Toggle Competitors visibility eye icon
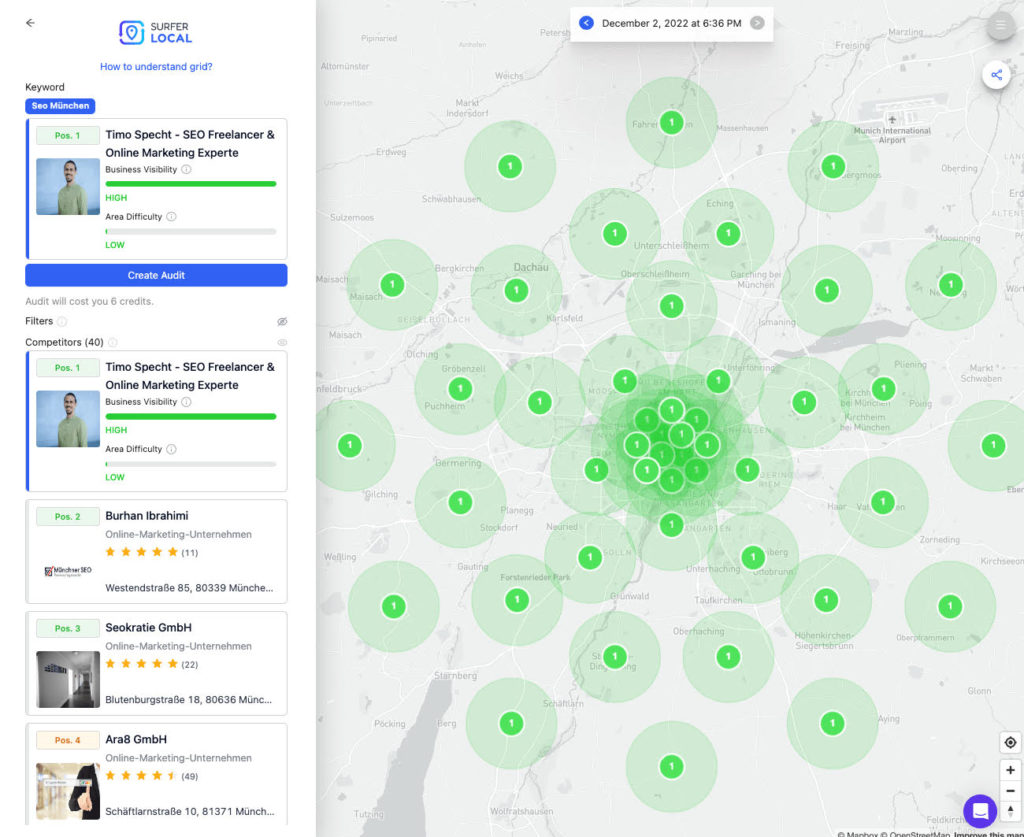Viewport: 1024px width, 837px height. 282,342
